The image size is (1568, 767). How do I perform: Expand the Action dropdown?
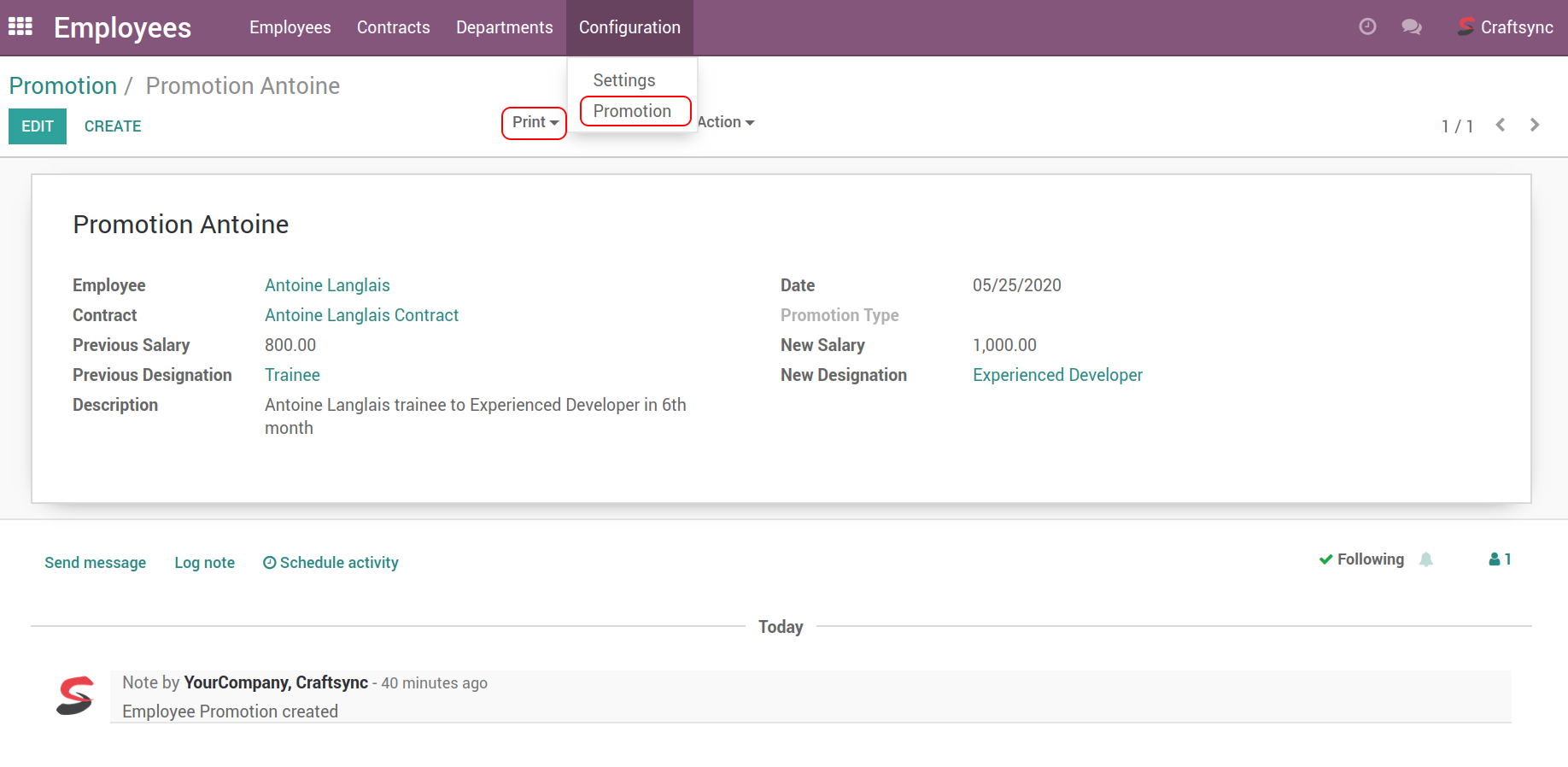726,123
